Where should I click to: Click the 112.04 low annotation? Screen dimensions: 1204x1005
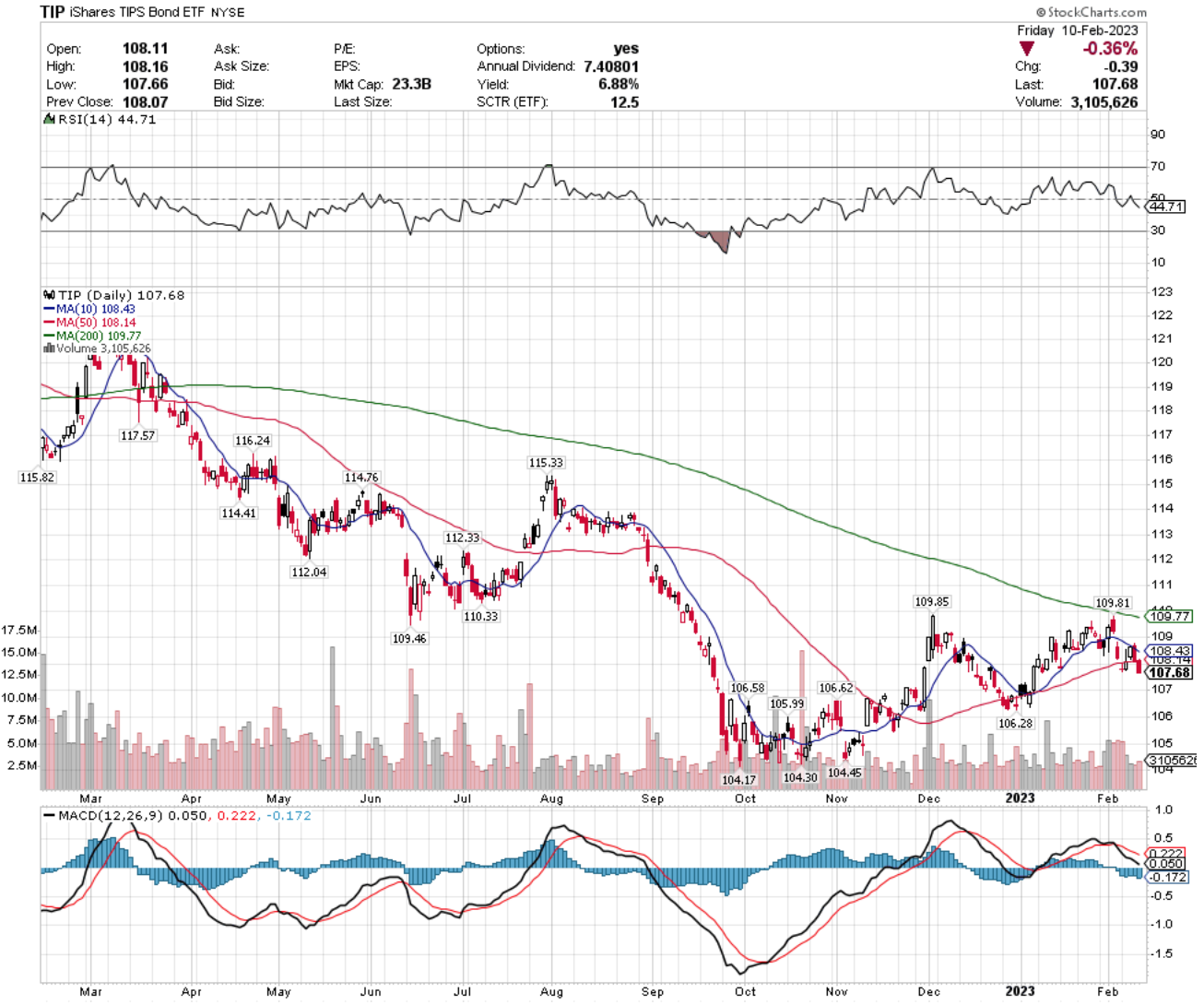click(x=309, y=572)
